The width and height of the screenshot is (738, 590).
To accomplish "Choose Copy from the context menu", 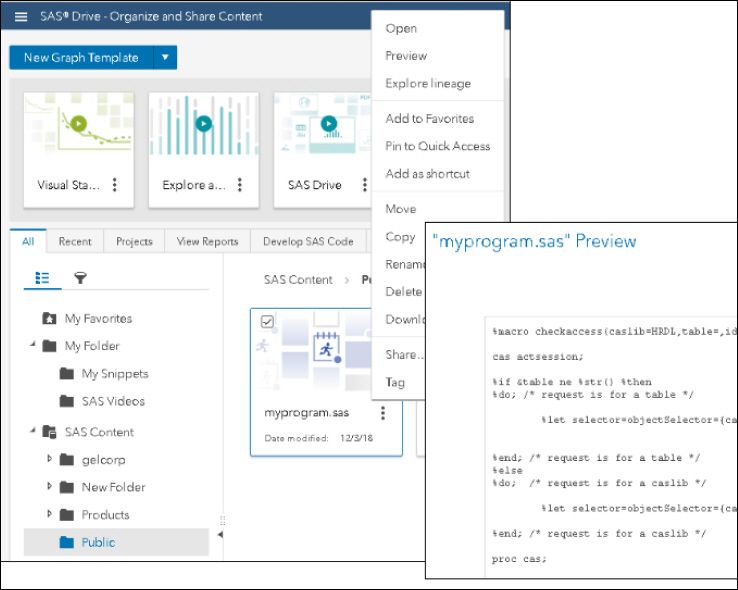I will coord(400,237).
